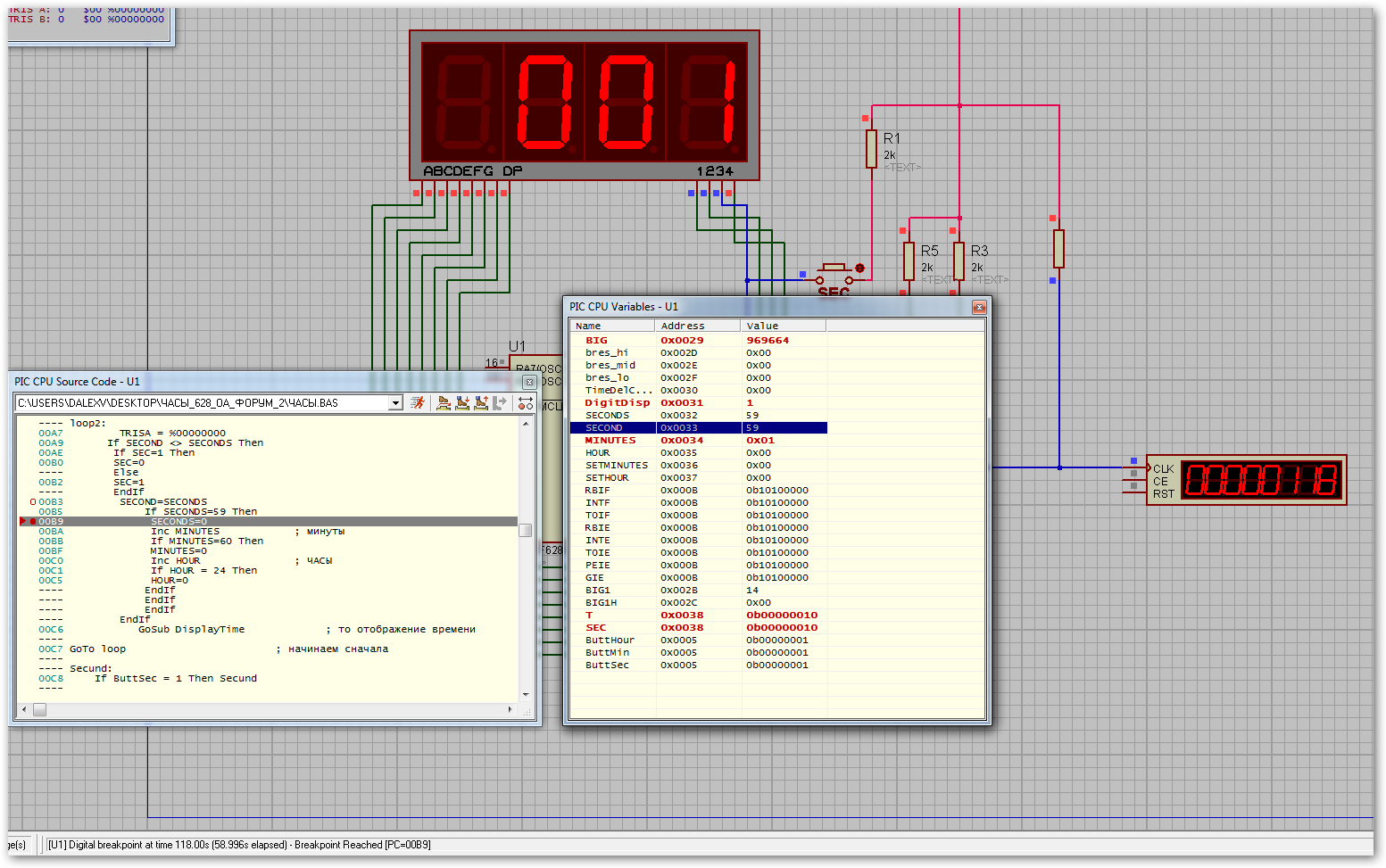Select the RBIF variable row
1386x868 pixels.
(699, 491)
